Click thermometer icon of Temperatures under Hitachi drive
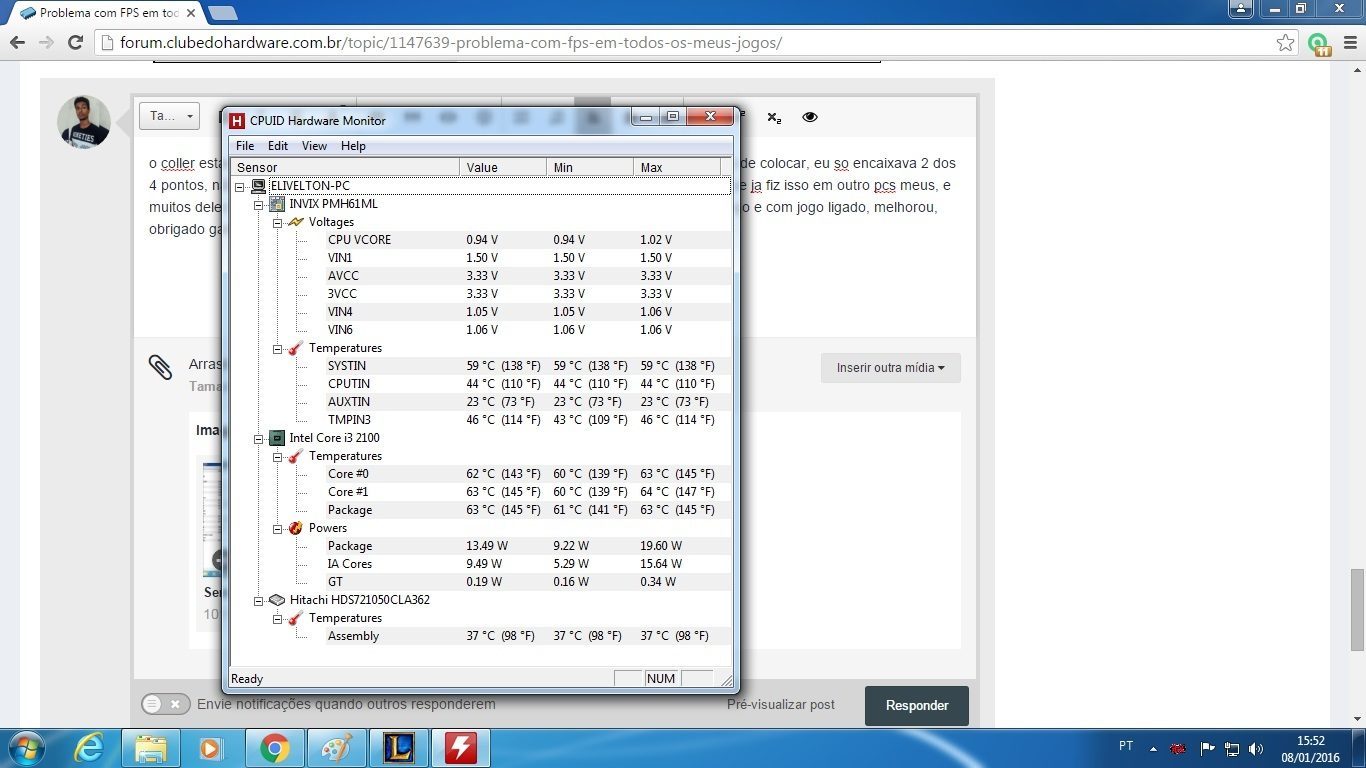The width and height of the screenshot is (1366, 768). point(296,618)
